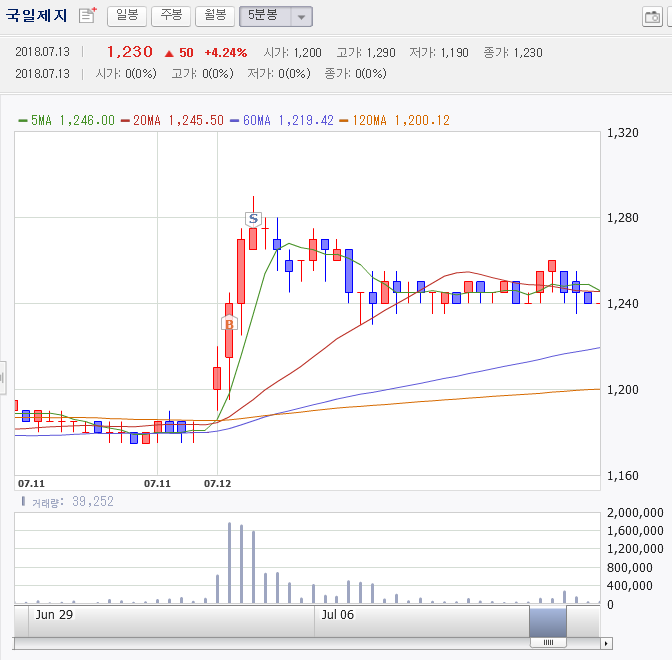The width and height of the screenshot is (672, 660).
Task: Click the current price 1,230
Action: tap(129, 52)
